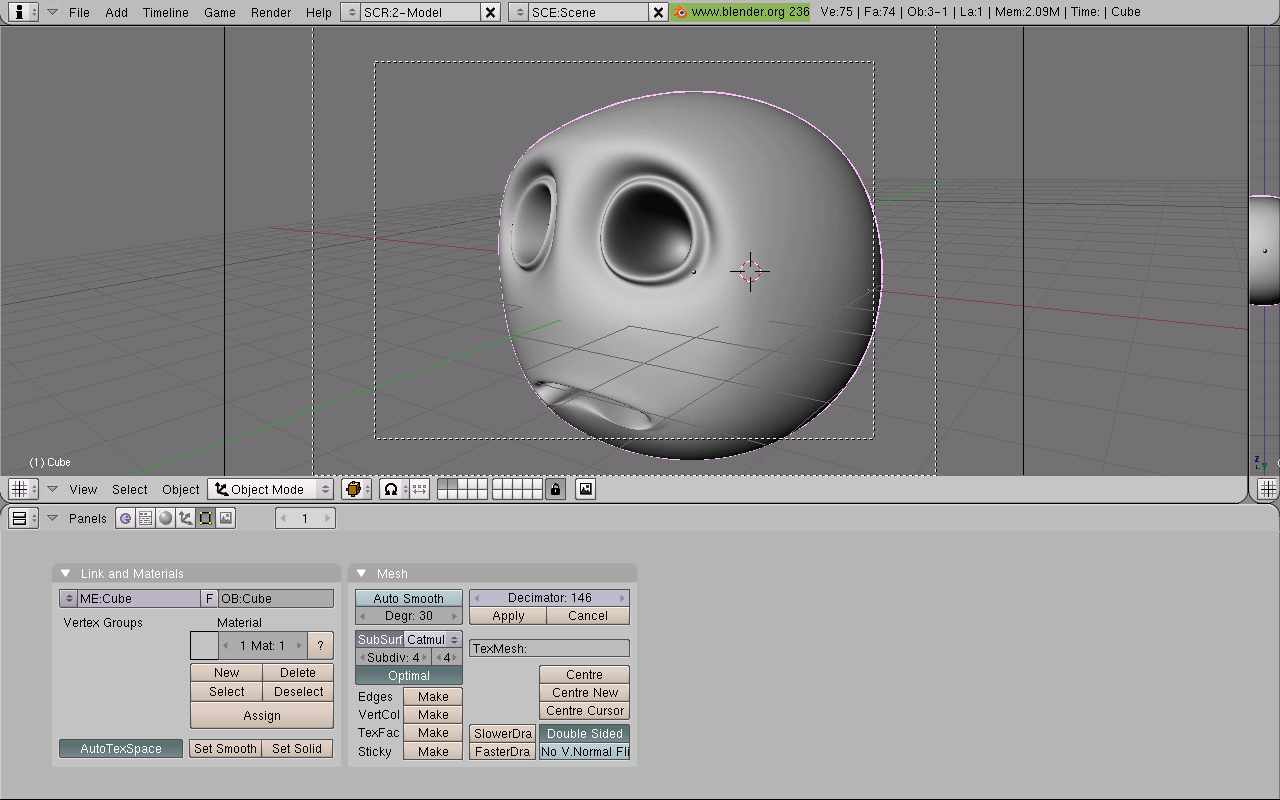Open the Add menu

(117, 12)
